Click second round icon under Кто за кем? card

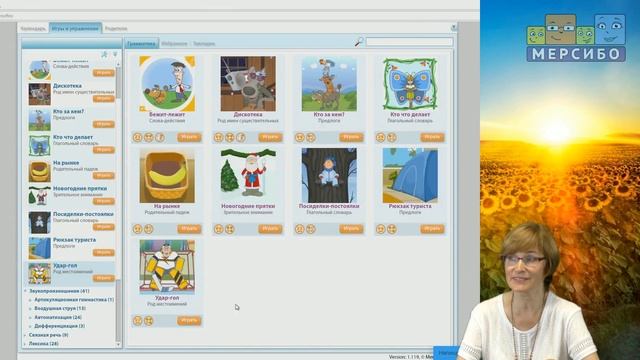pyautogui.click(x=311, y=137)
